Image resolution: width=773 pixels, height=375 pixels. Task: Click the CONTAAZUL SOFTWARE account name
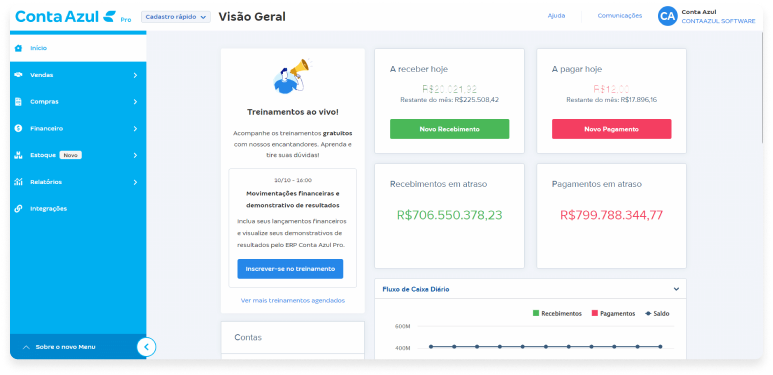(x=718, y=21)
